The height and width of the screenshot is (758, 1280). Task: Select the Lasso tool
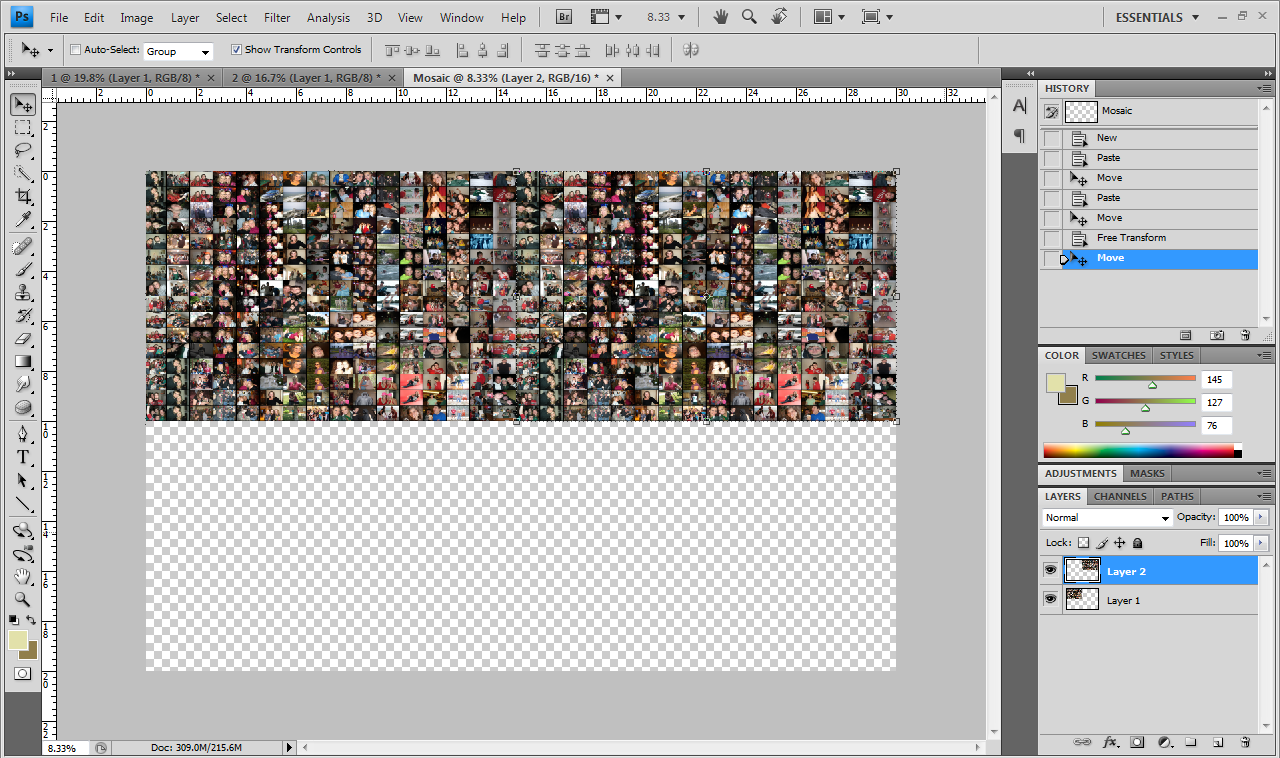pyautogui.click(x=22, y=151)
